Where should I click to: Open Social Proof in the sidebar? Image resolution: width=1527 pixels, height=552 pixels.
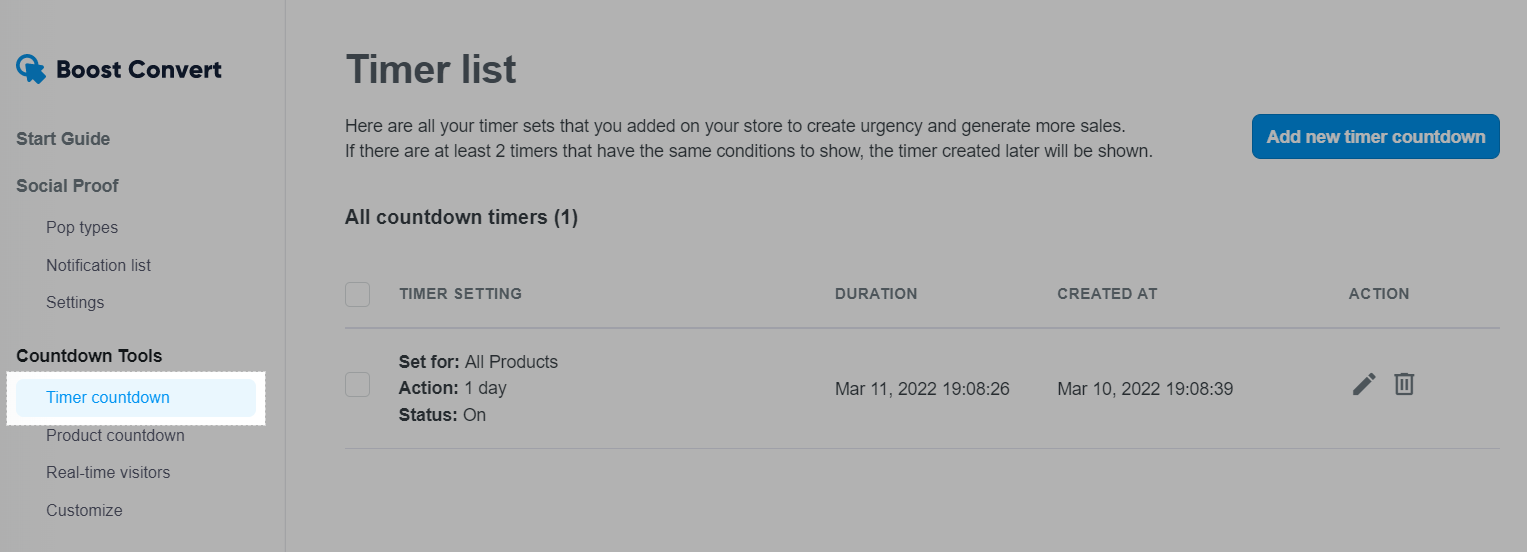click(x=67, y=186)
